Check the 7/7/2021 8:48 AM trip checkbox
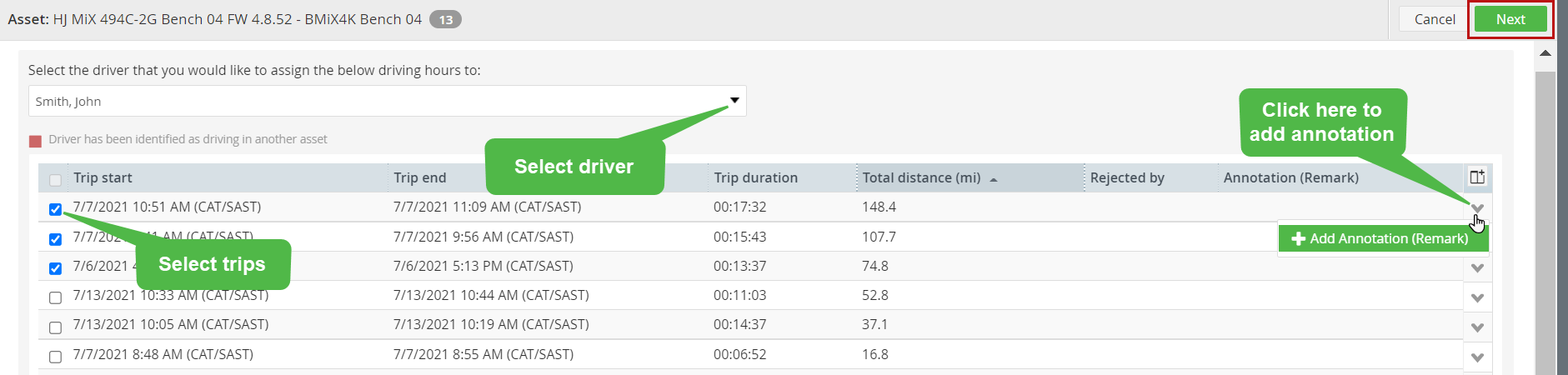 coord(55,357)
